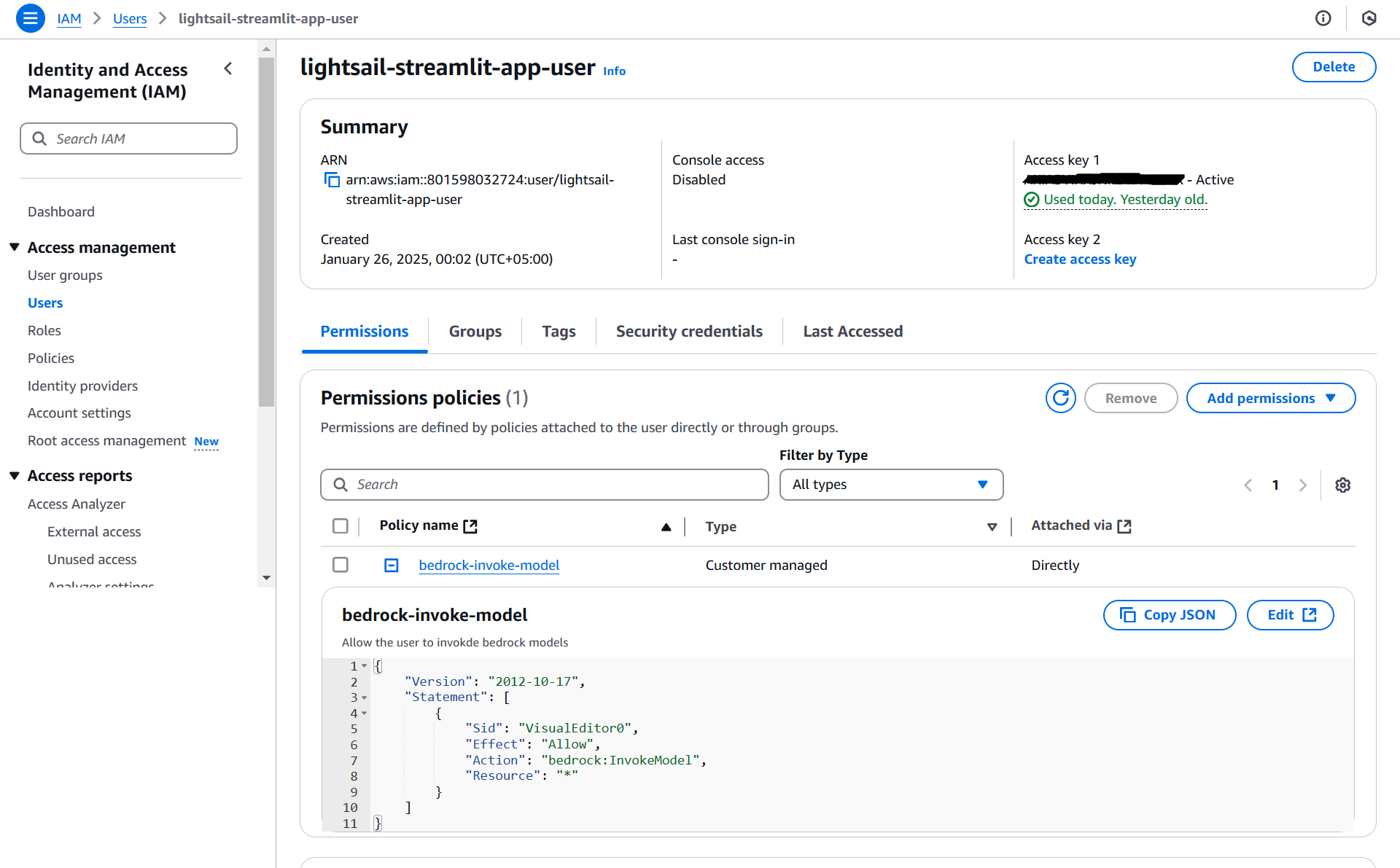This screenshot has width=1400, height=868.
Task: Collapse the IAM sidebar with the arrow
Action: pos(228,69)
